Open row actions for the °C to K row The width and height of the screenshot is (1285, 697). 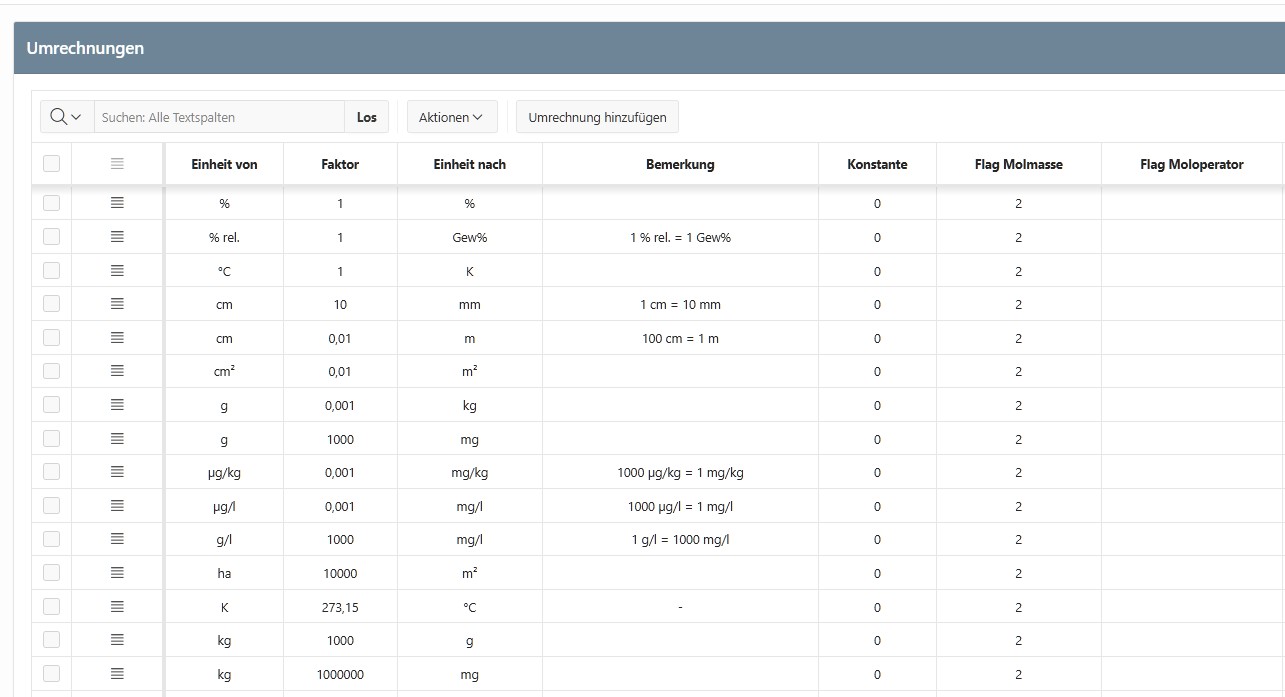pyautogui.click(x=117, y=271)
